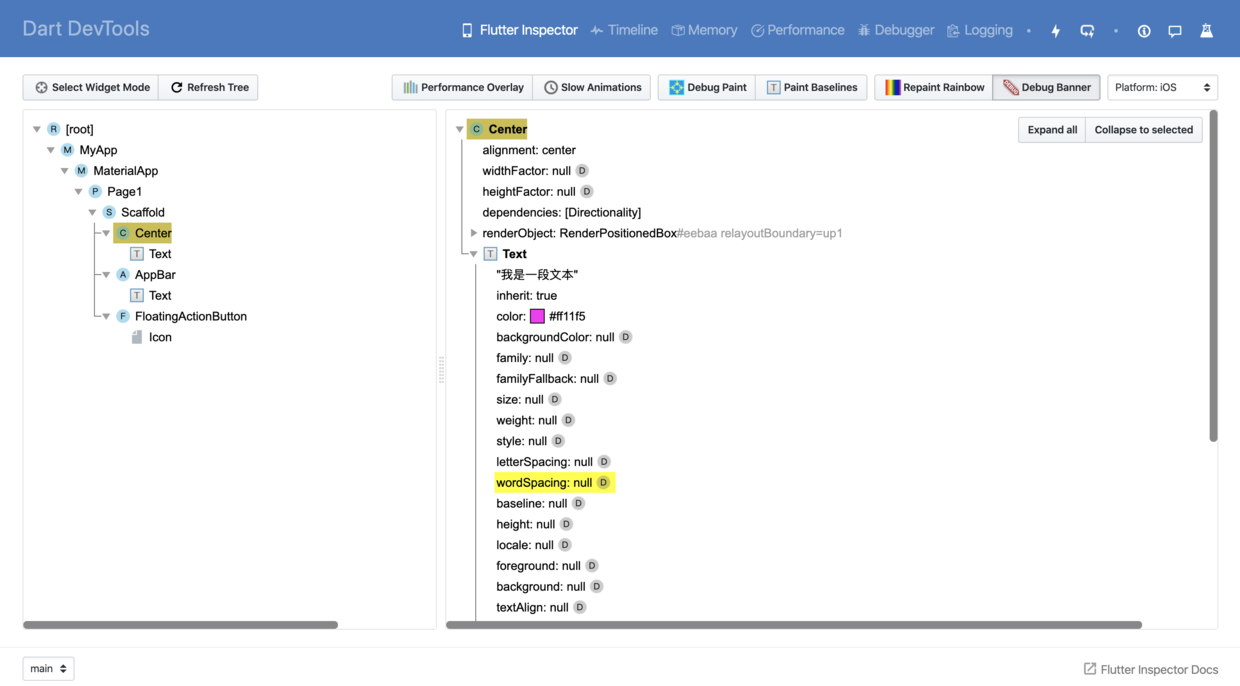Click the T icon of Text under Center
The image size is (1240, 686).
pos(137,254)
